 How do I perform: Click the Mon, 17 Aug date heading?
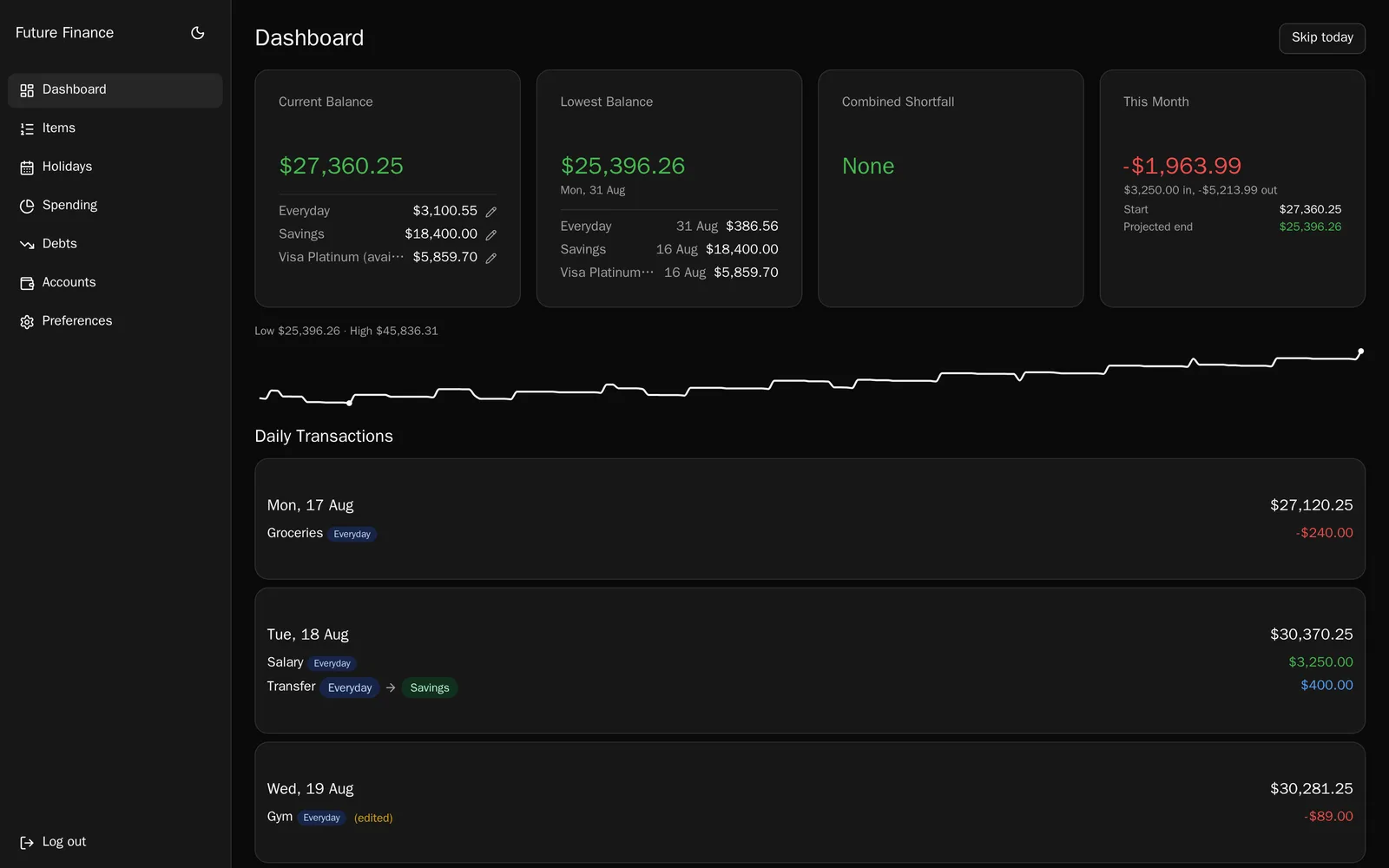tap(311, 505)
